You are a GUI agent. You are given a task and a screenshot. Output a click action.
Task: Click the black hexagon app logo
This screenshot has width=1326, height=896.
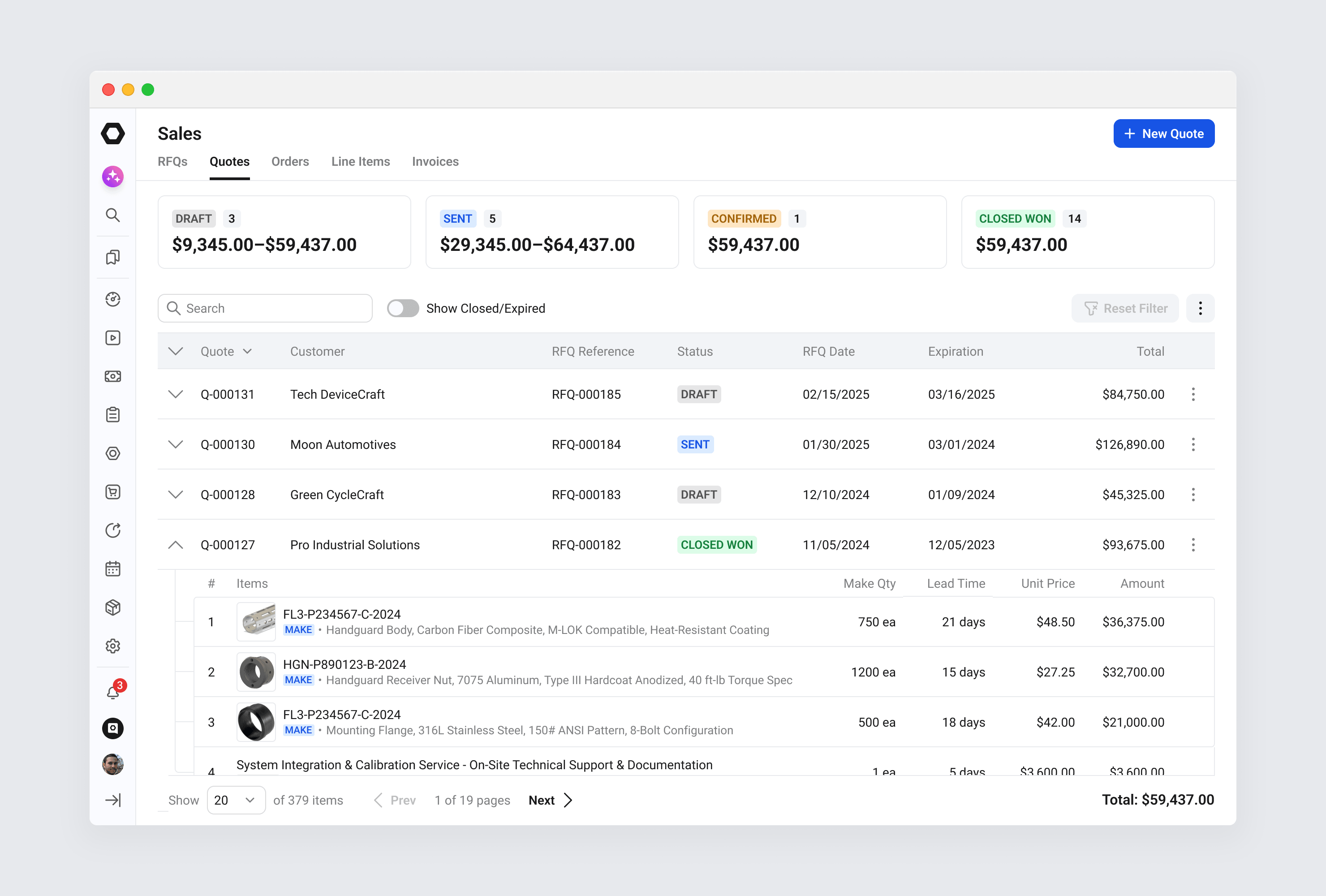(x=113, y=134)
